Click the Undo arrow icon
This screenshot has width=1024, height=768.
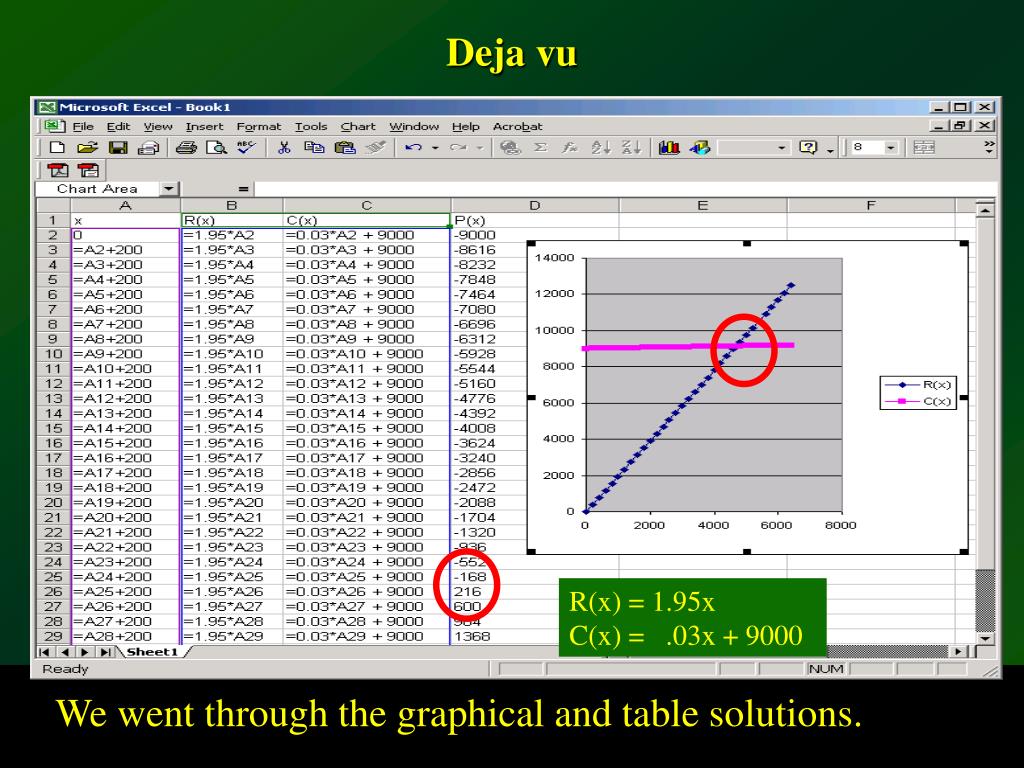coord(413,149)
